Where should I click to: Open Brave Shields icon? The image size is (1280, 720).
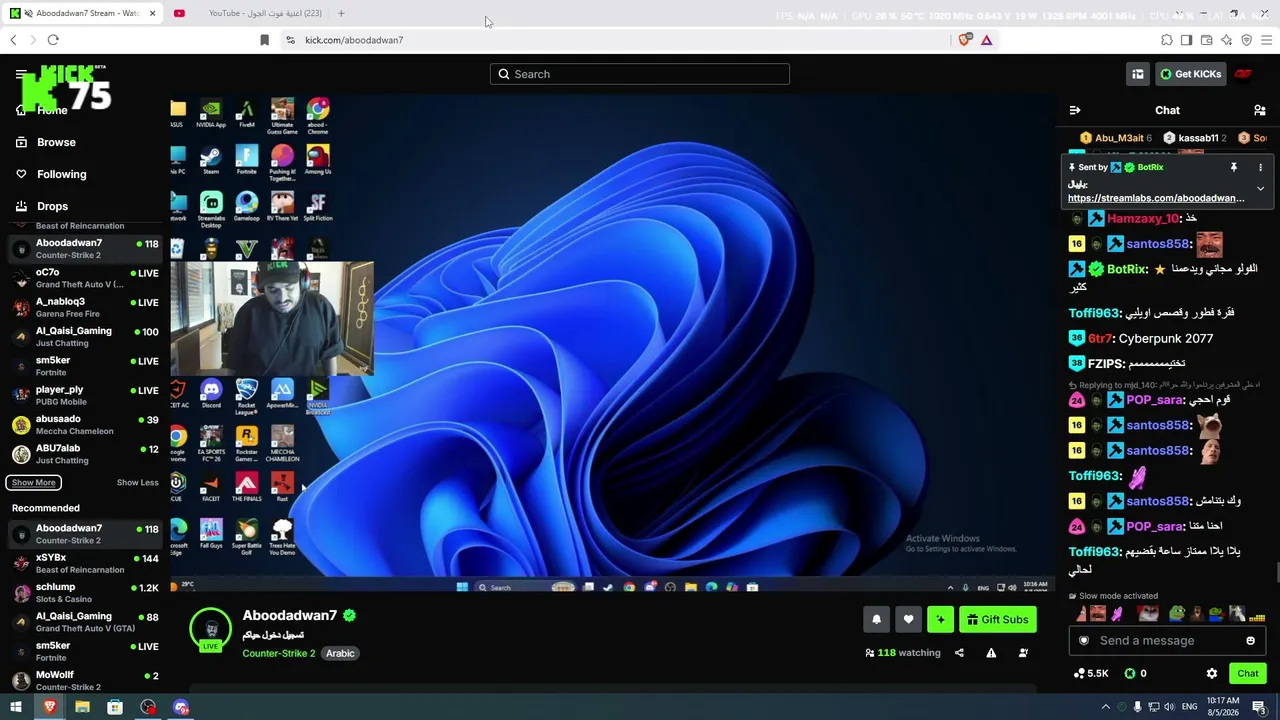click(x=965, y=40)
